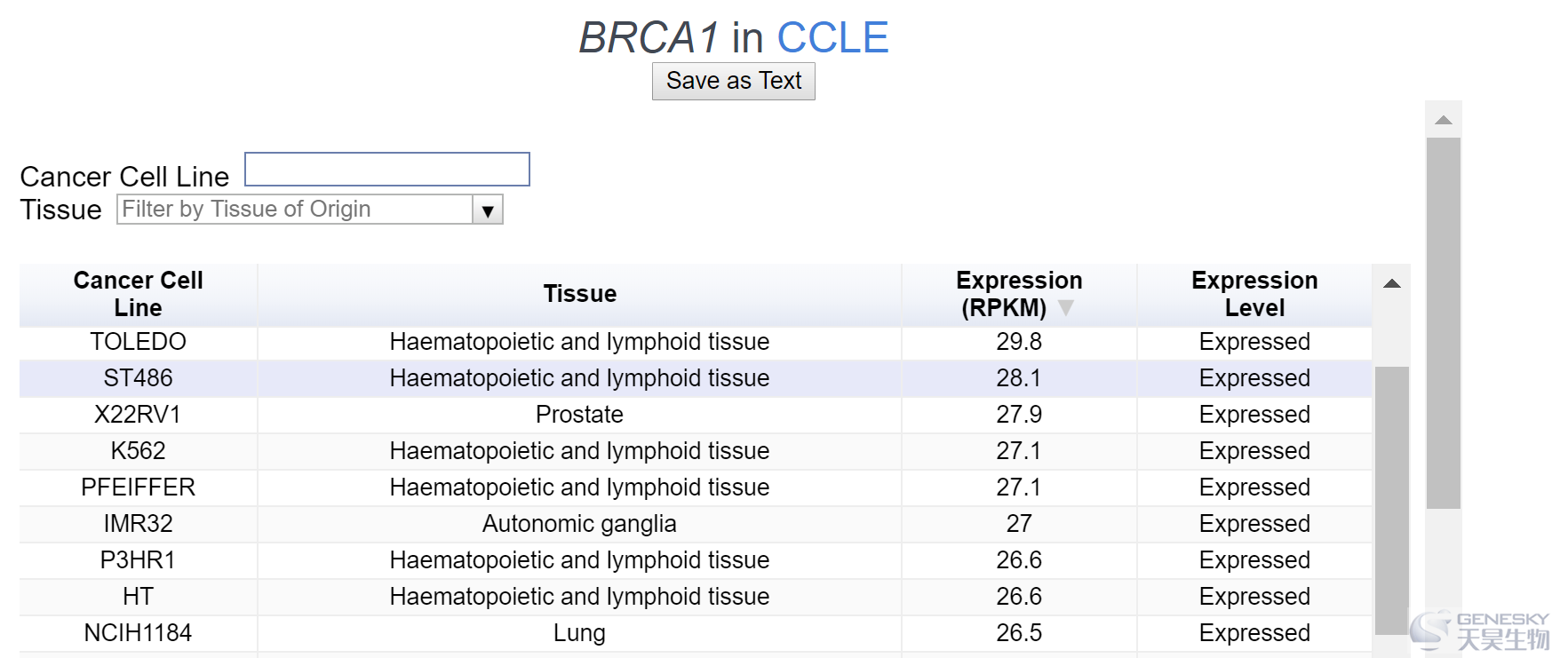Select the K562 cell line row

[x=696, y=451]
